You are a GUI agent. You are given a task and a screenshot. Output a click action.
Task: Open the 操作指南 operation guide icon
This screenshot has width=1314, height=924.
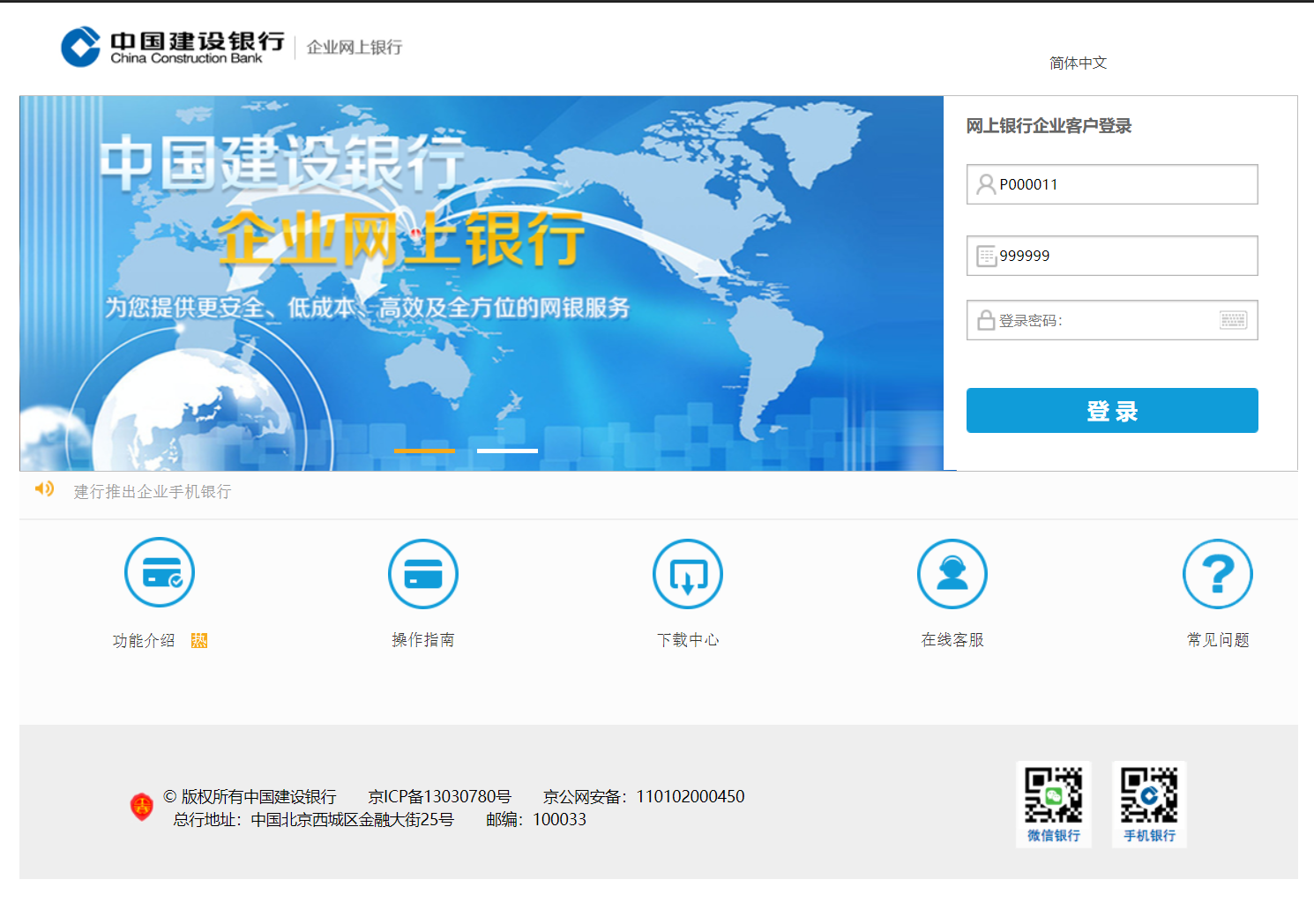pos(423,573)
